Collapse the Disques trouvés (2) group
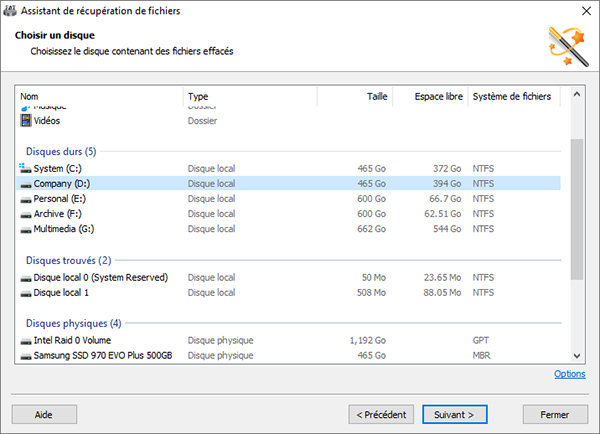 (68, 260)
